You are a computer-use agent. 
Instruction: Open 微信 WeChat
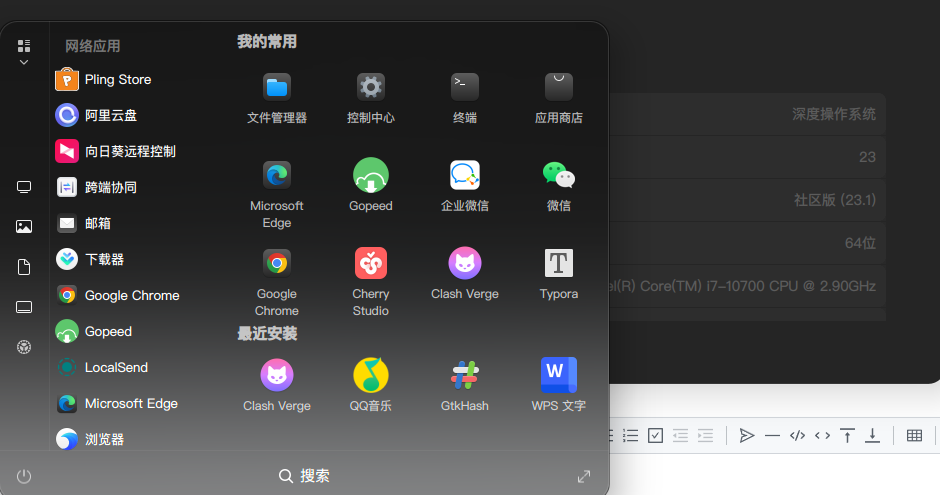(x=559, y=186)
